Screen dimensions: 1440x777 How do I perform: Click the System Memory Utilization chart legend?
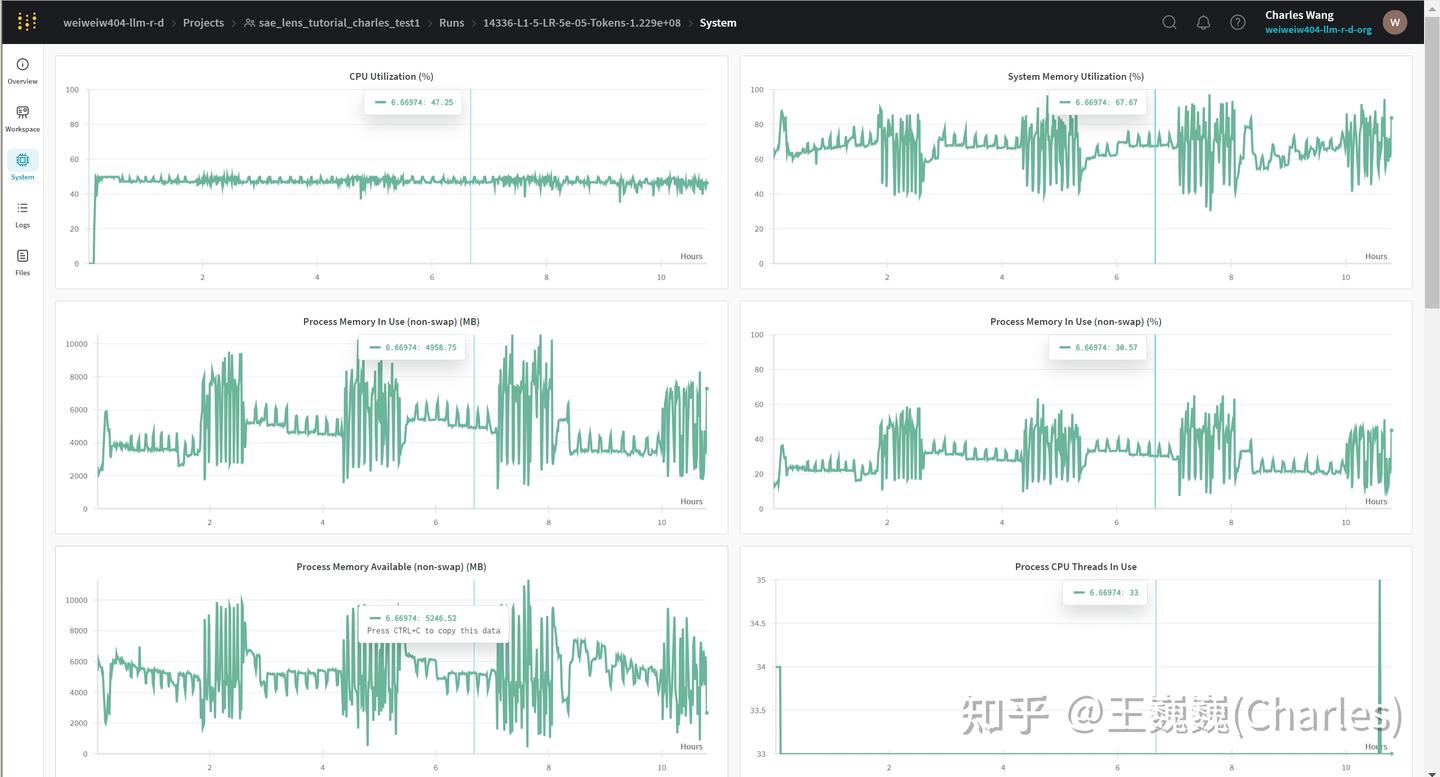[1098, 102]
